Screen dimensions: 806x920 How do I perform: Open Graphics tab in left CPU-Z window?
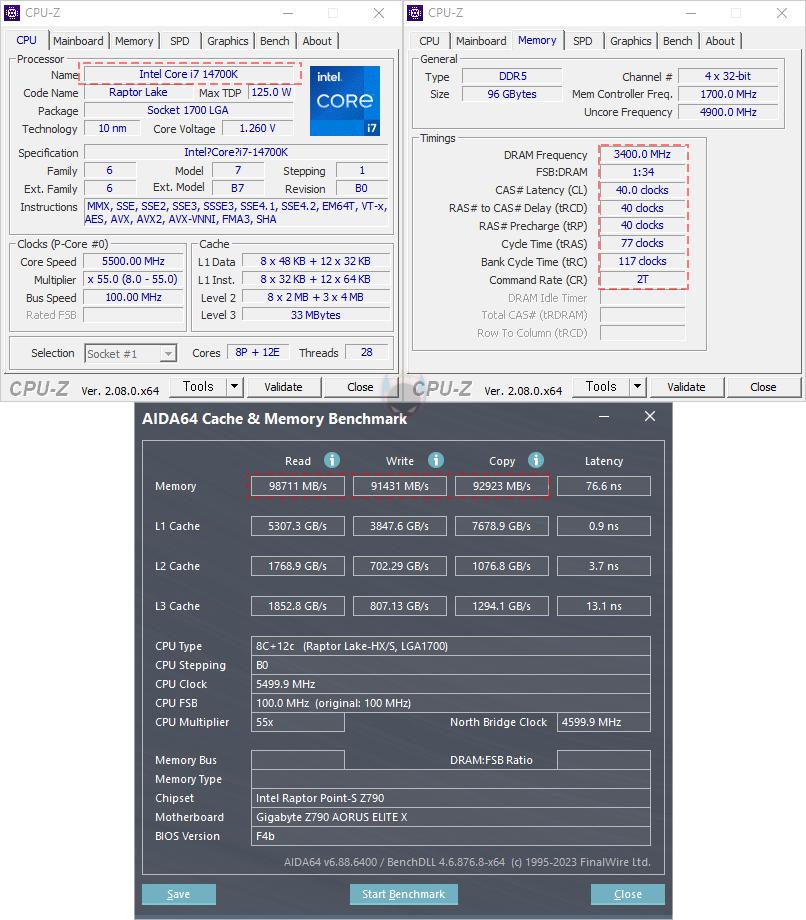[x=228, y=41]
